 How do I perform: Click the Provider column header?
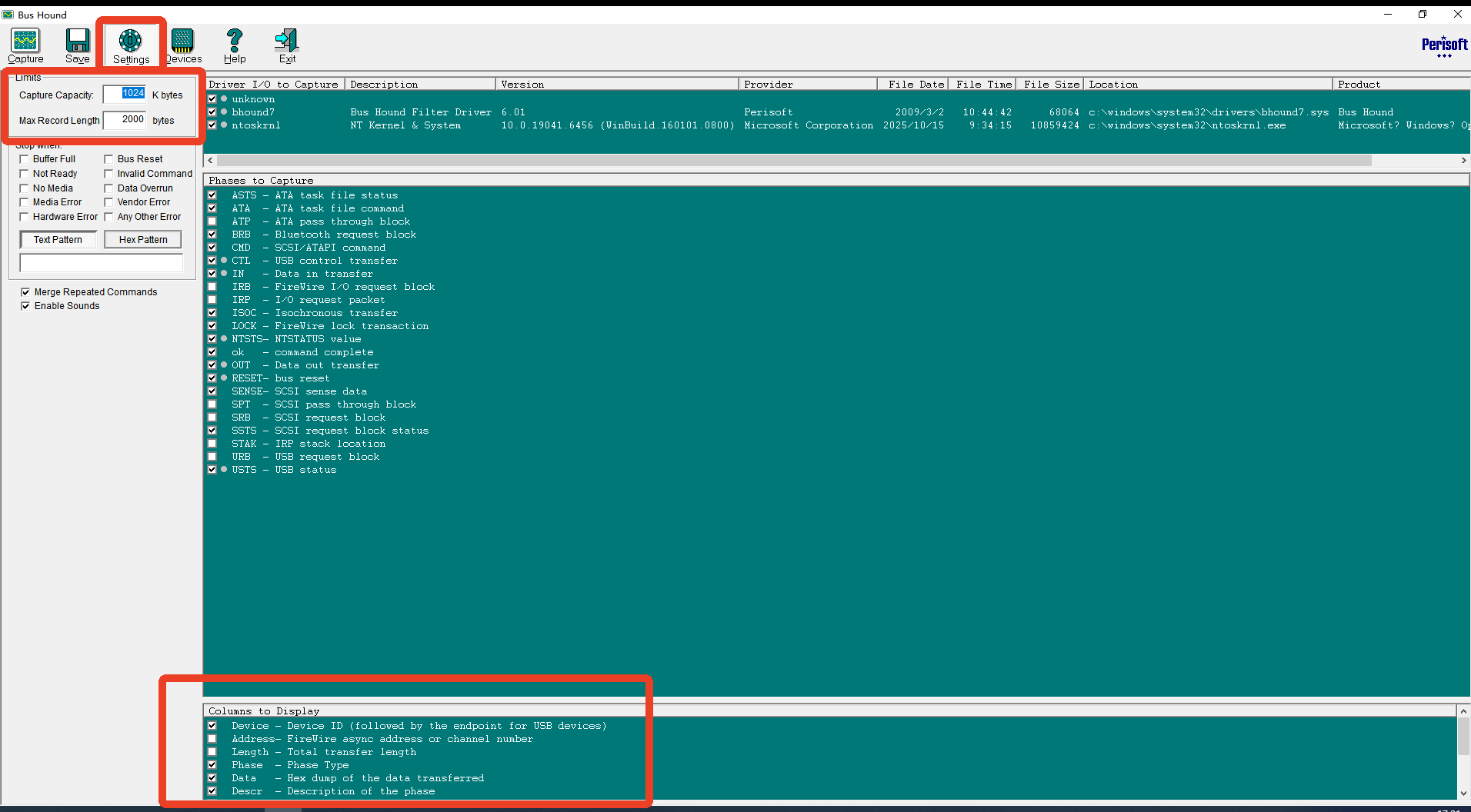pos(808,85)
